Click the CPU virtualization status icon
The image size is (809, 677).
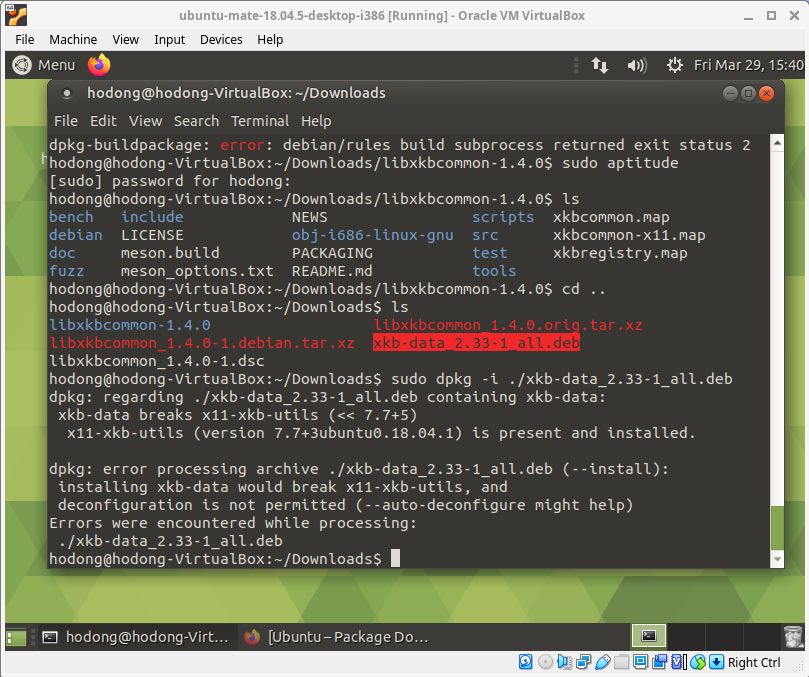pyautogui.click(x=678, y=662)
